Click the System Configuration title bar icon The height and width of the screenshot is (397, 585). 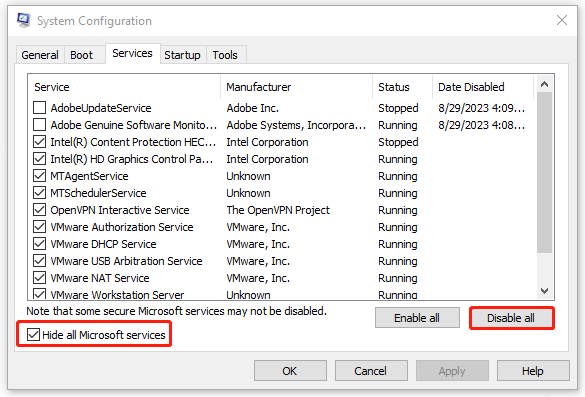(24, 20)
